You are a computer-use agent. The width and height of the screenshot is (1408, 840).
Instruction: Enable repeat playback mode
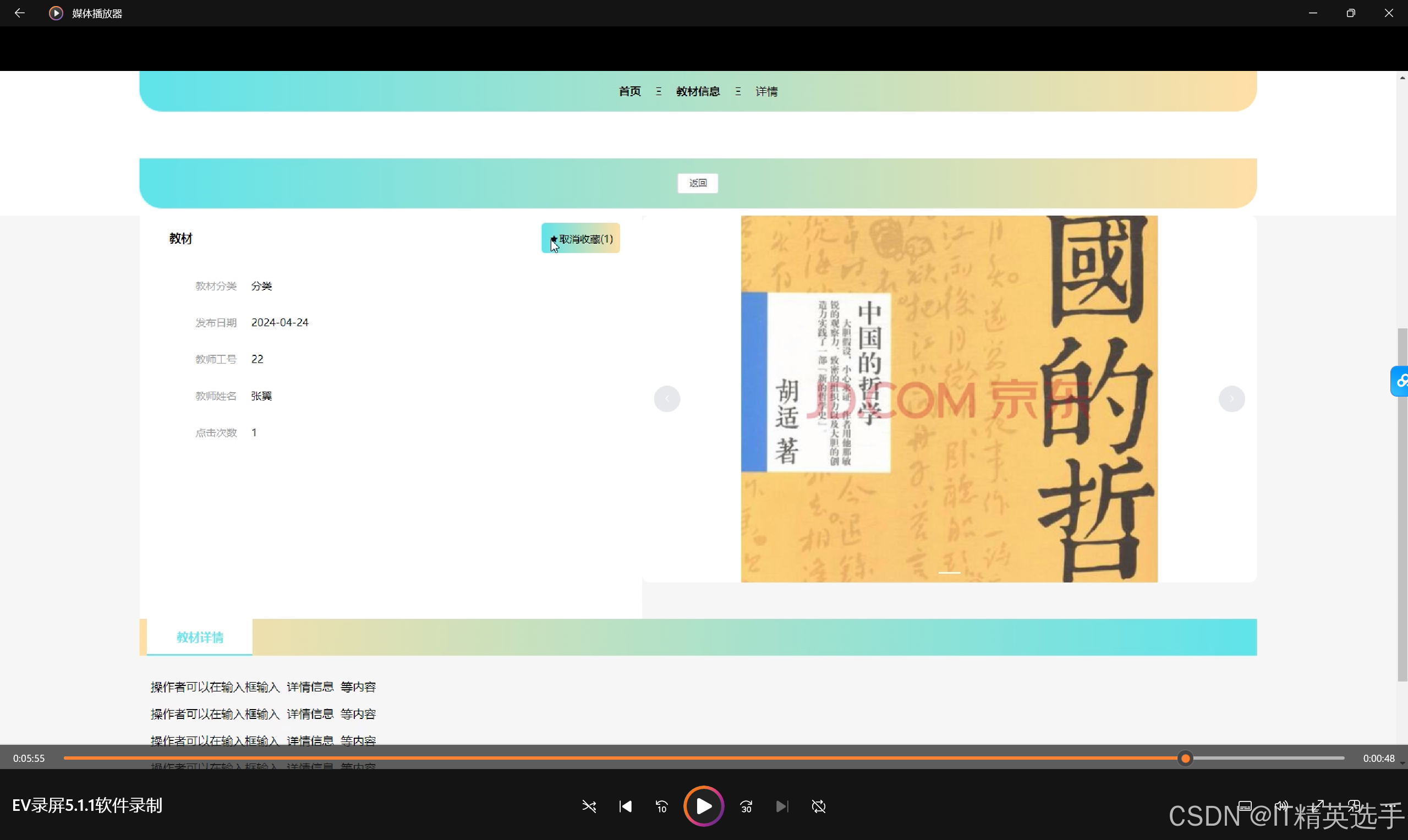tap(819, 806)
